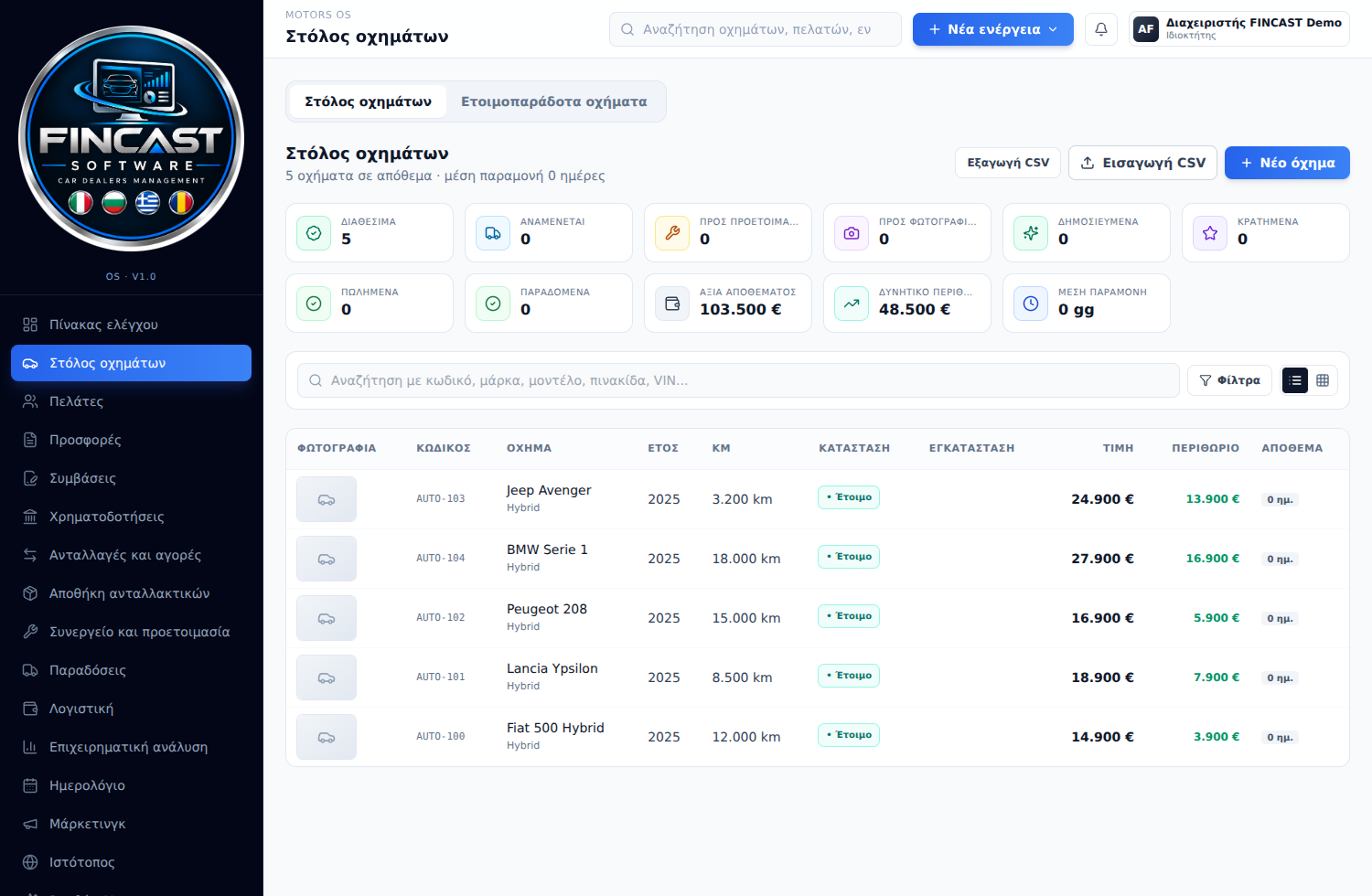Viewport: 1372px width, 896px height.
Task: Select the Στόλος οχημάτων tab
Action: [x=368, y=101]
